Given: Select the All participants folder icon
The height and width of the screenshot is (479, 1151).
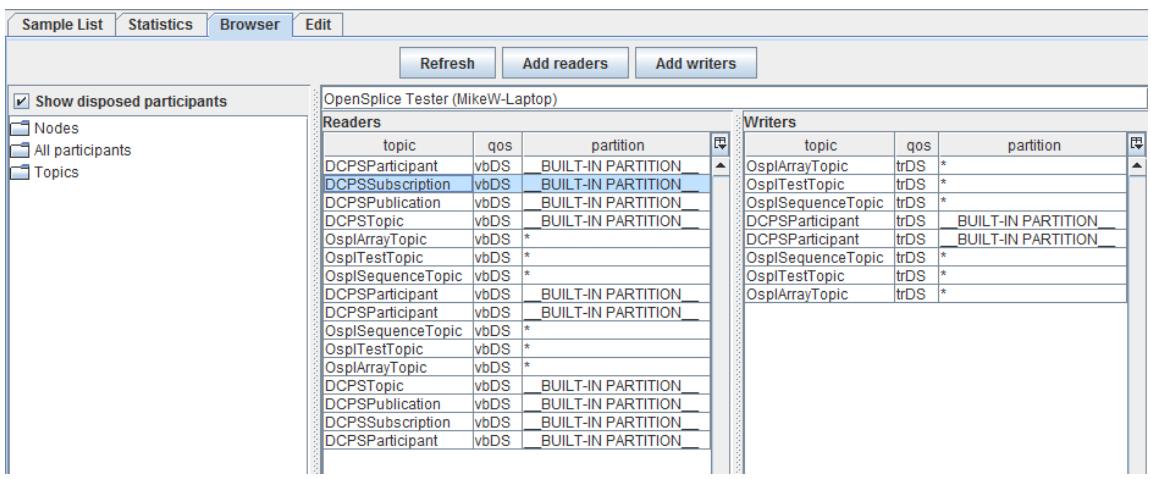Looking at the screenshot, I should tap(20, 150).
